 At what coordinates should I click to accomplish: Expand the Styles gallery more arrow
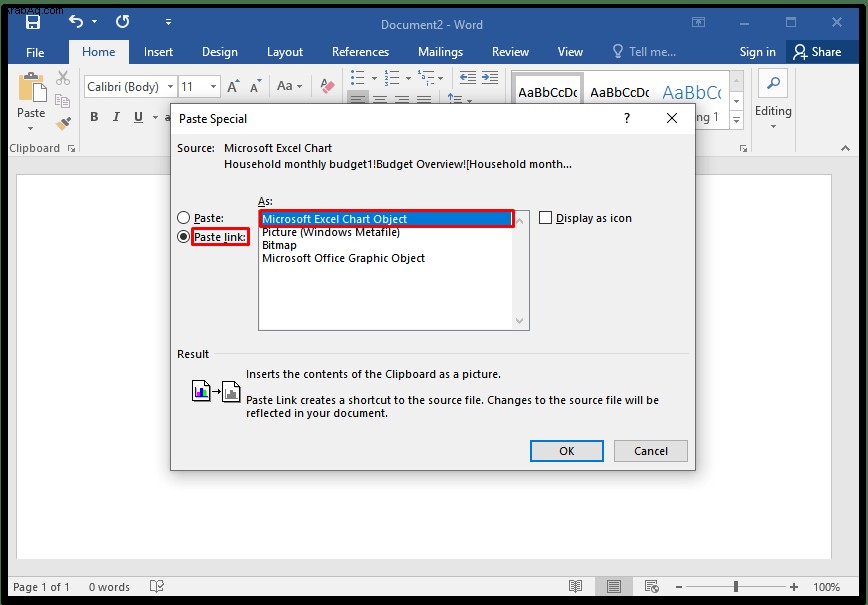[x=736, y=119]
